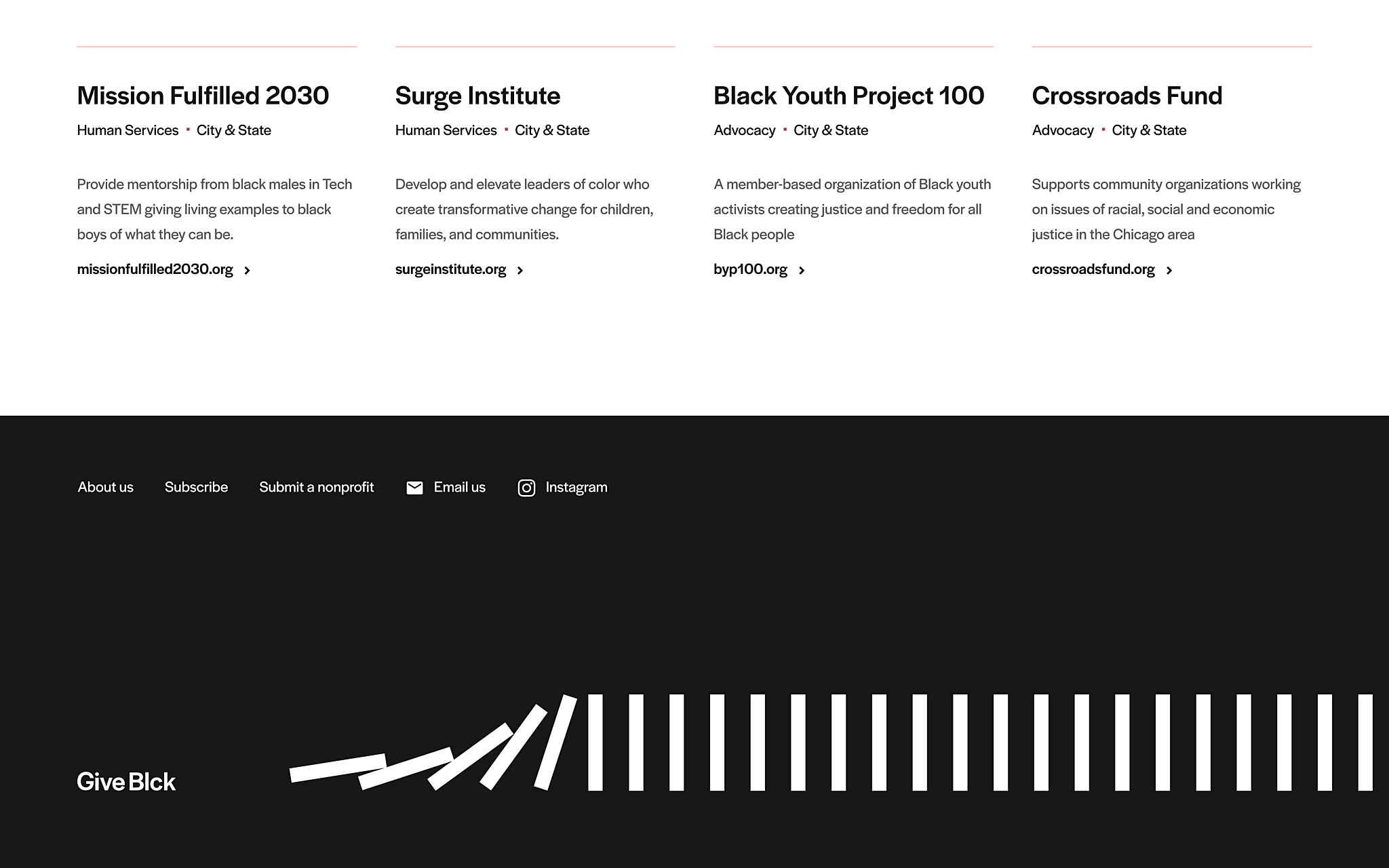Image resolution: width=1389 pixels, height=868 pixels.
Task: Click the arrow after missionfulfilled2030.org
Action: coord(248,270)
